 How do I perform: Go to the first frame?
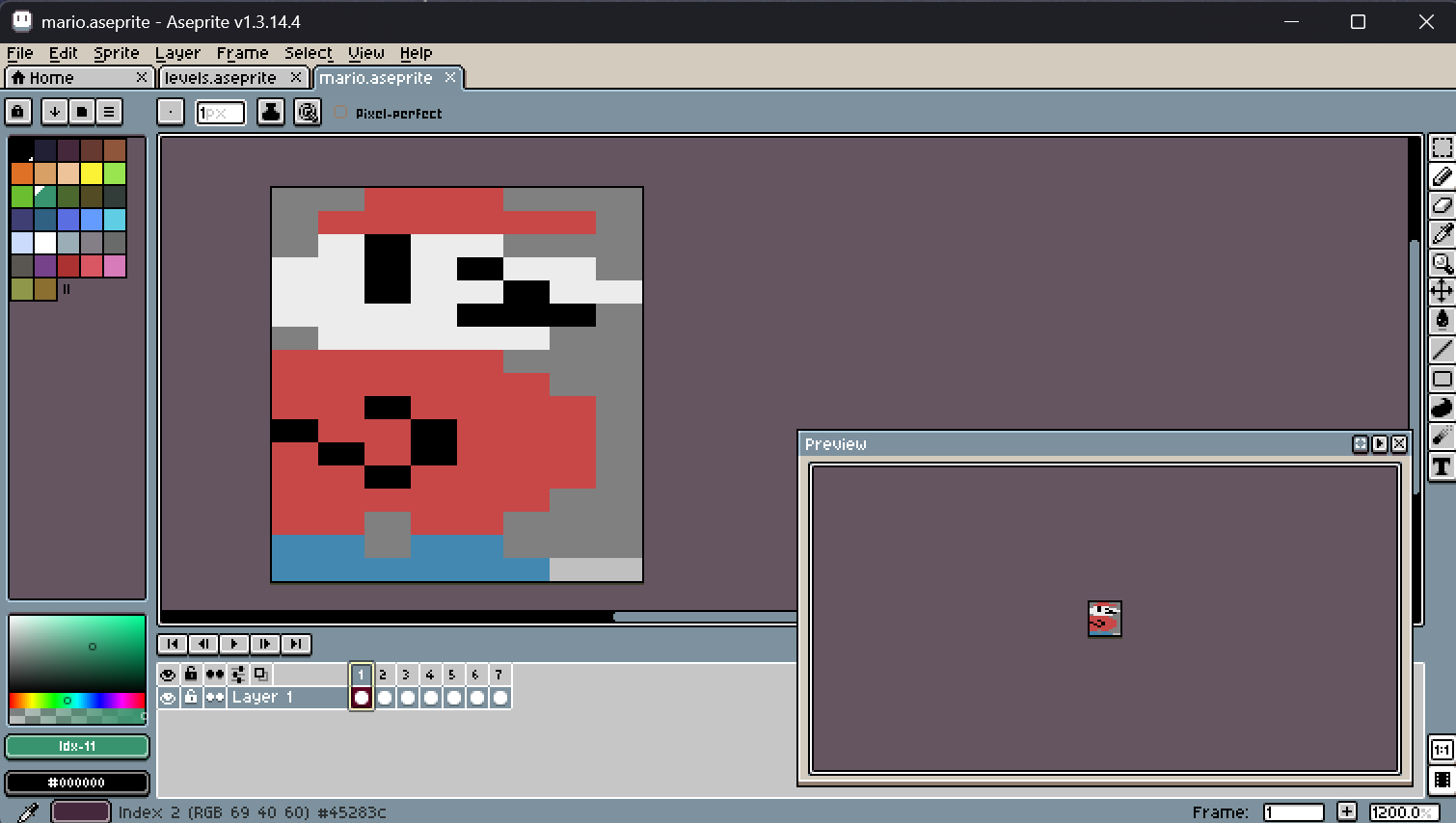[x=173, y=644]
